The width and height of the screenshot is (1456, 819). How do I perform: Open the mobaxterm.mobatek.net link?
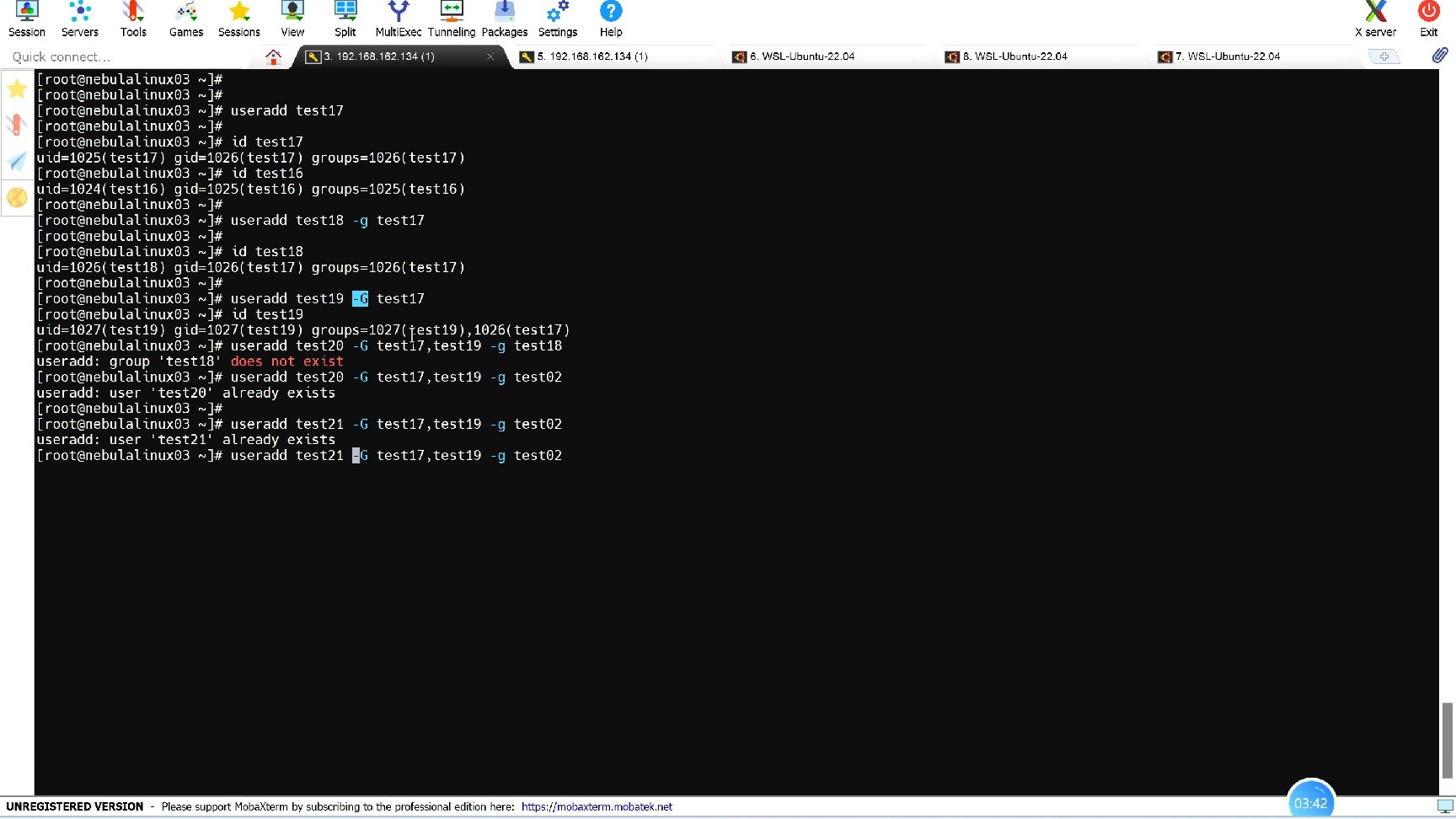[597, 806]
